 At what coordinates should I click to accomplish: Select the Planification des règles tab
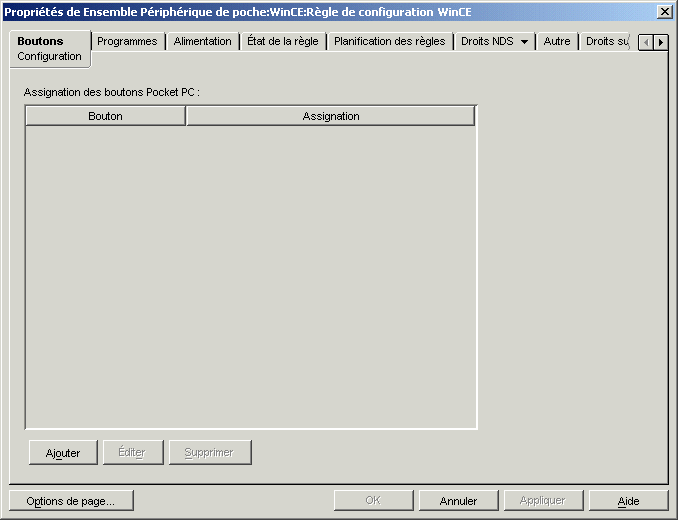390,41
